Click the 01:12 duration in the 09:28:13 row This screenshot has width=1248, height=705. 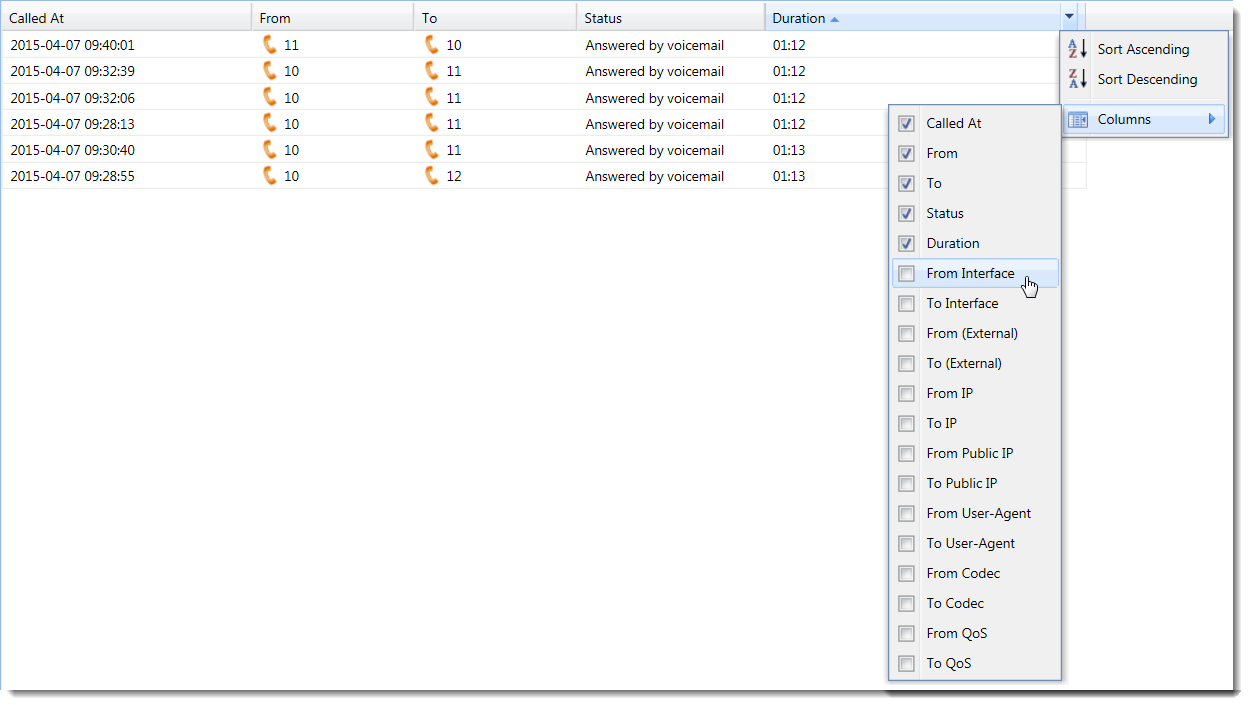789,124
